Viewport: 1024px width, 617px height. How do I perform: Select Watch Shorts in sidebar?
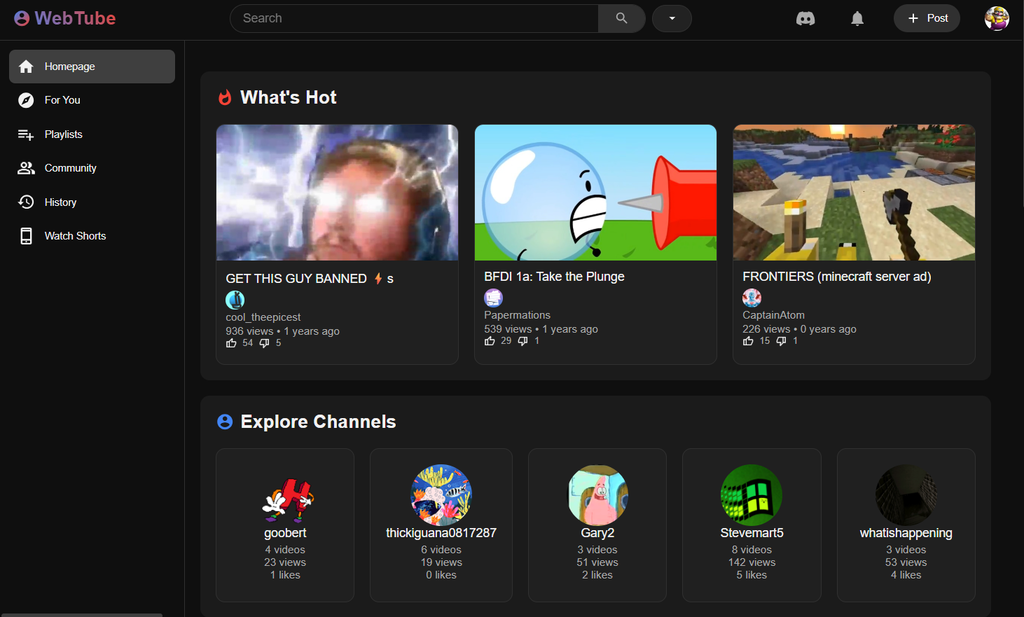74,236
